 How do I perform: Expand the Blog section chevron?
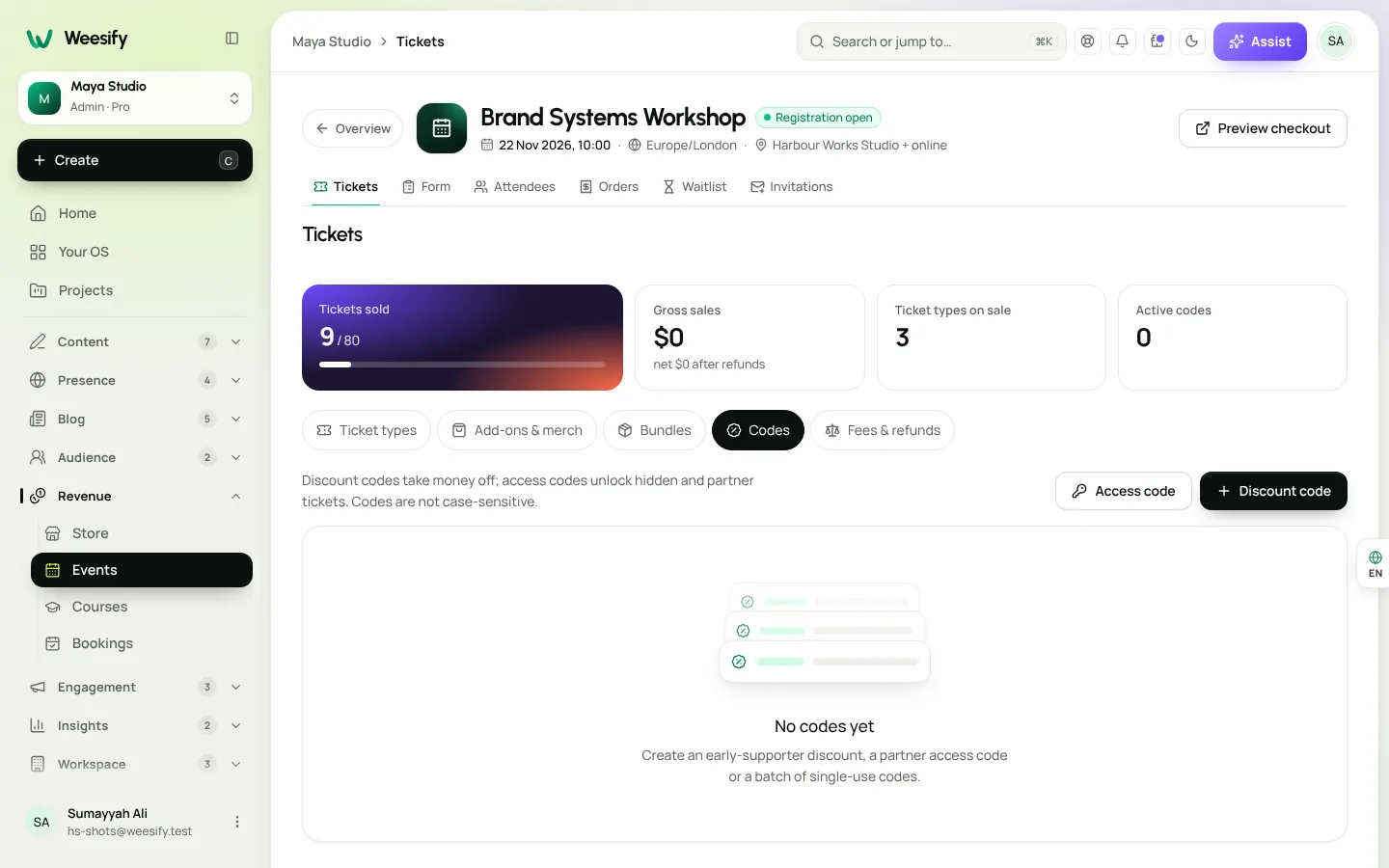coord(235,419)
